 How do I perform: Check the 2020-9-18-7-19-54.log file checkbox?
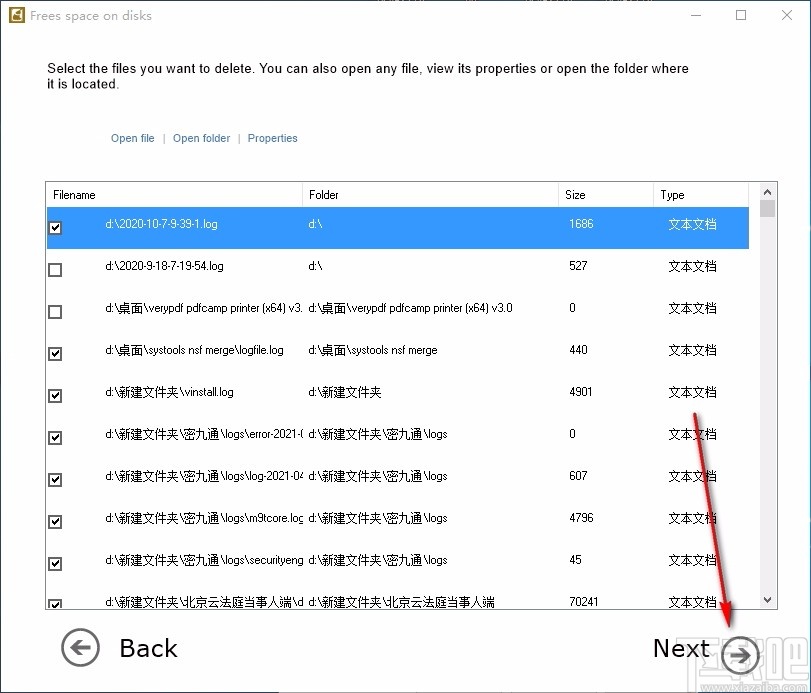pos(55,269)
